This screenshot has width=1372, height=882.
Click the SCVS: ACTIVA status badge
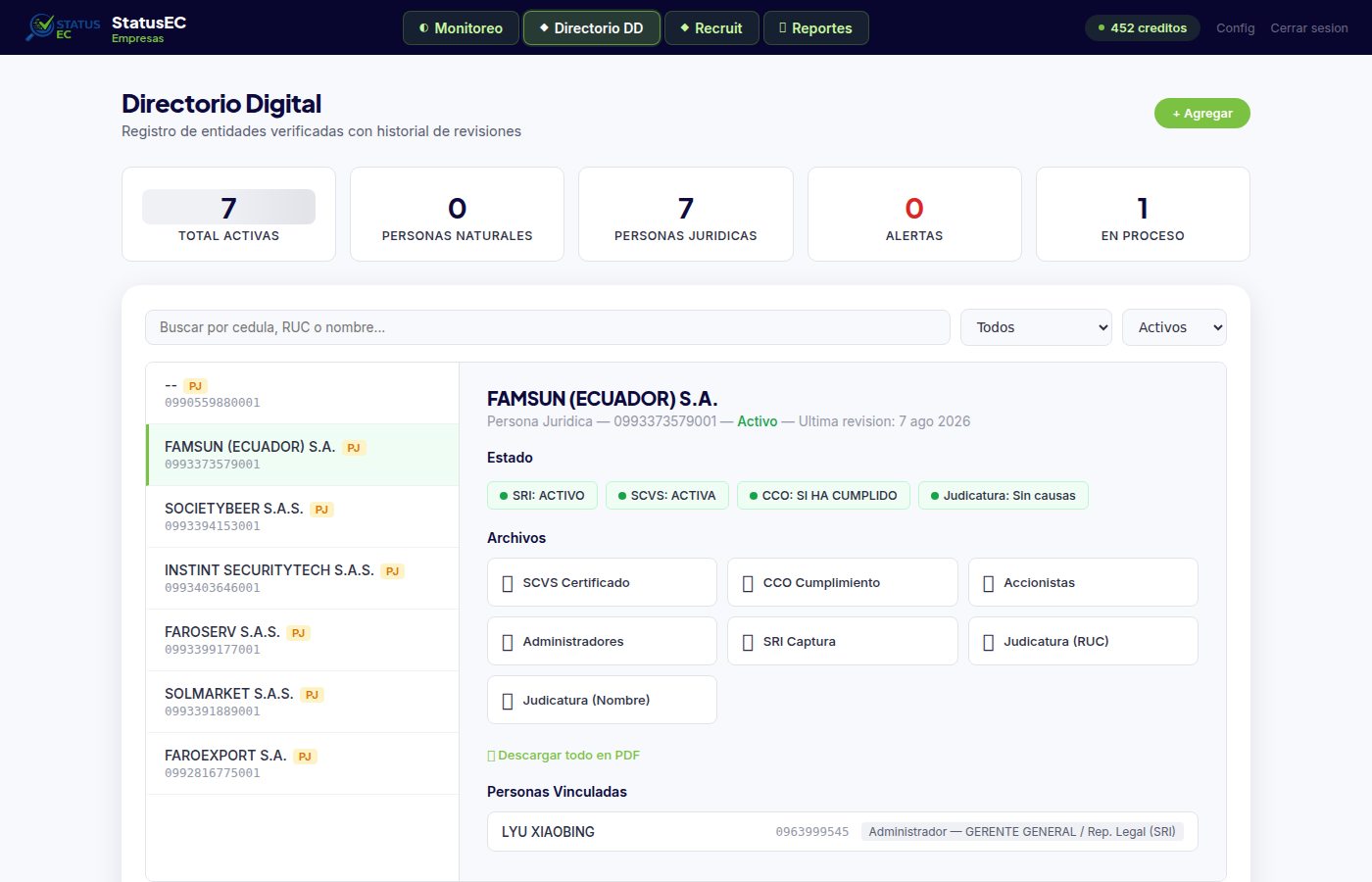point(667,496)
